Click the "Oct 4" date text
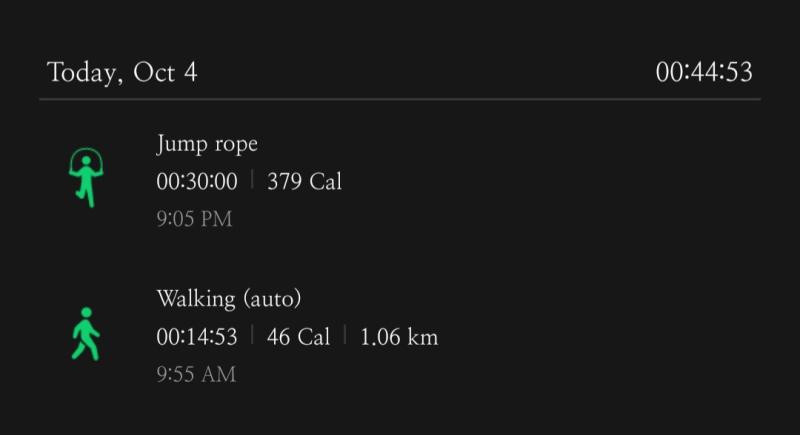The image size is (800, 435). tap(165, 72)
